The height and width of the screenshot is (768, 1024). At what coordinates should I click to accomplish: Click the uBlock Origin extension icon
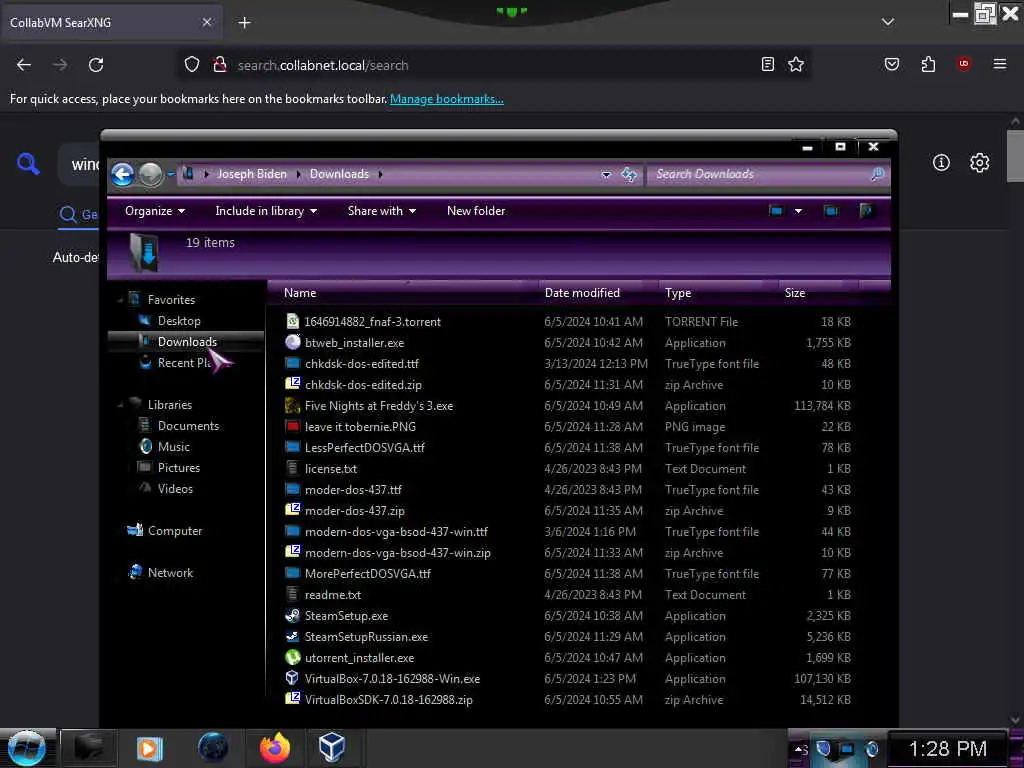pyautogui.click(x=963, y=63)
